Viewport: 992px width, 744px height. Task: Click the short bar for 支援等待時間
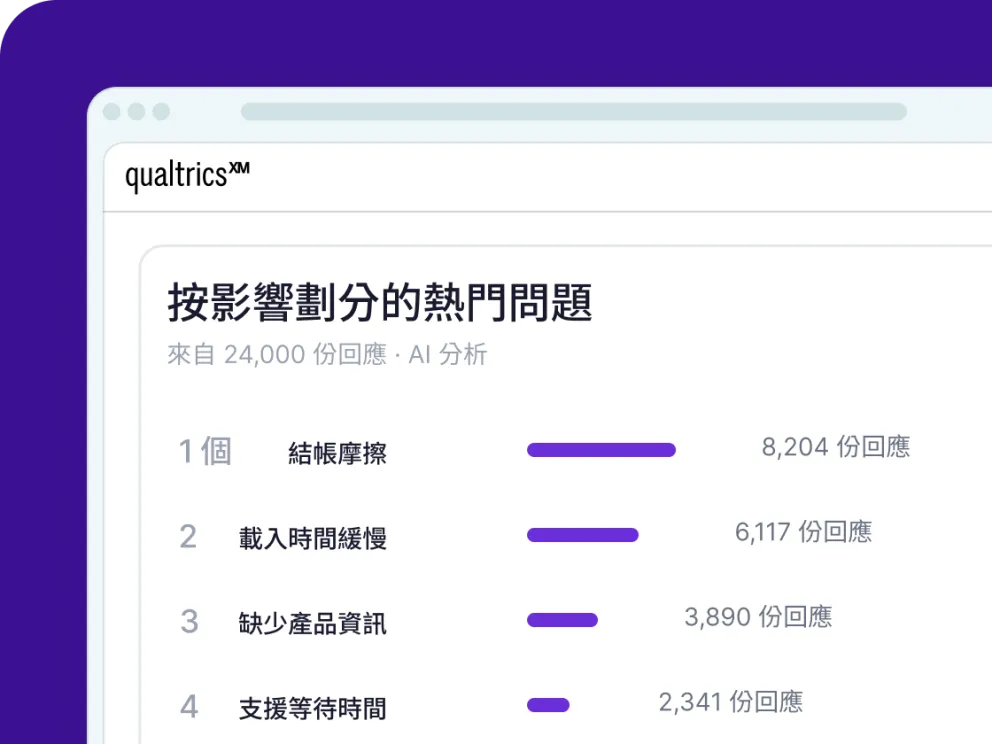coord(549,705)
